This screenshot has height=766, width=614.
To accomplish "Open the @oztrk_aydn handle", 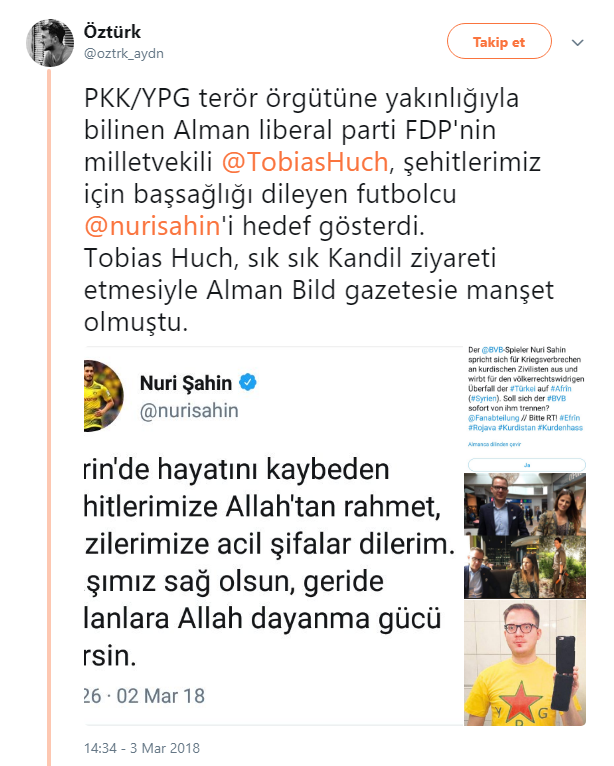I will coord(124,53).
